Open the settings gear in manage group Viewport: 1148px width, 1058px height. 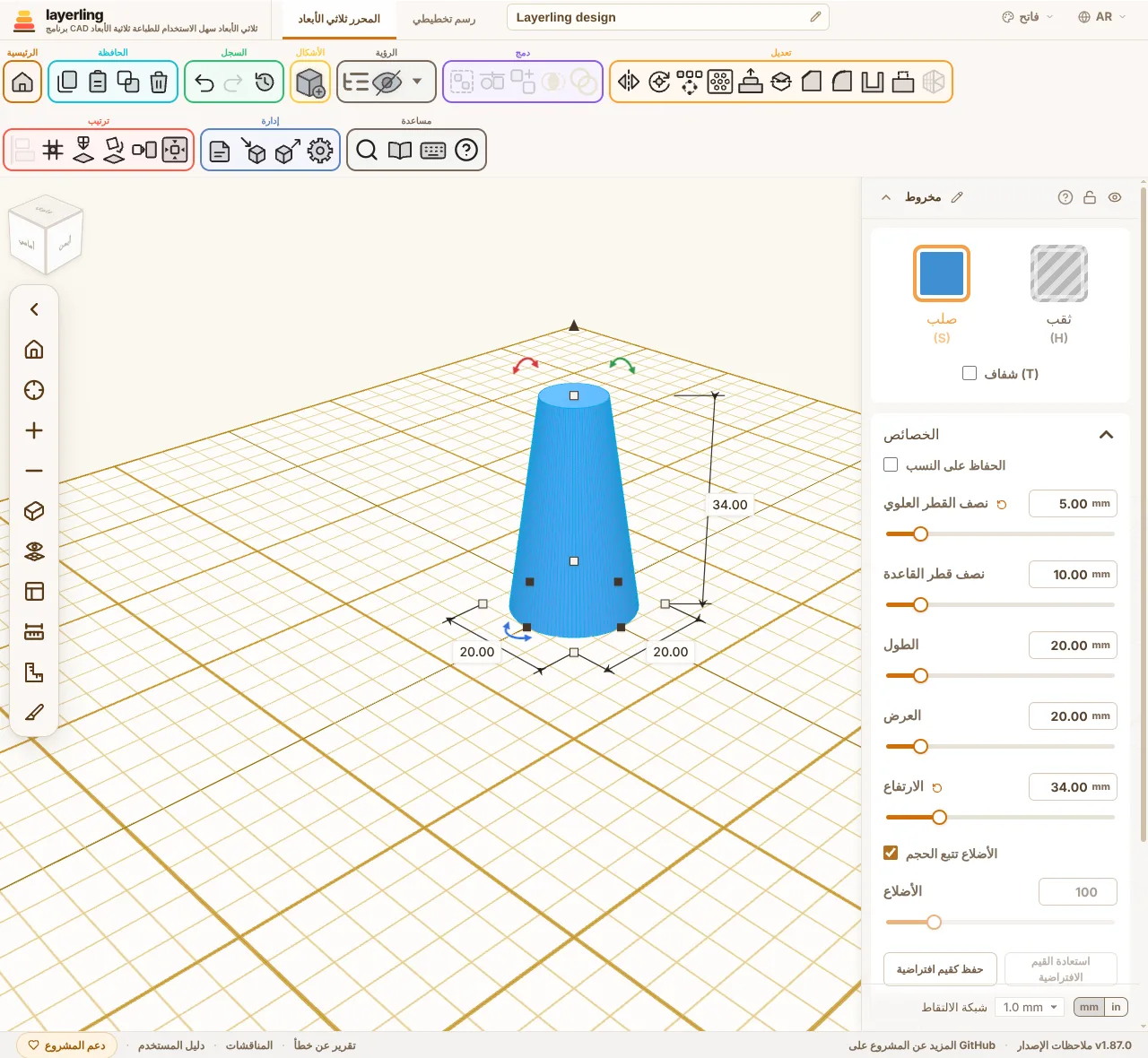click(x=320, y=151)
